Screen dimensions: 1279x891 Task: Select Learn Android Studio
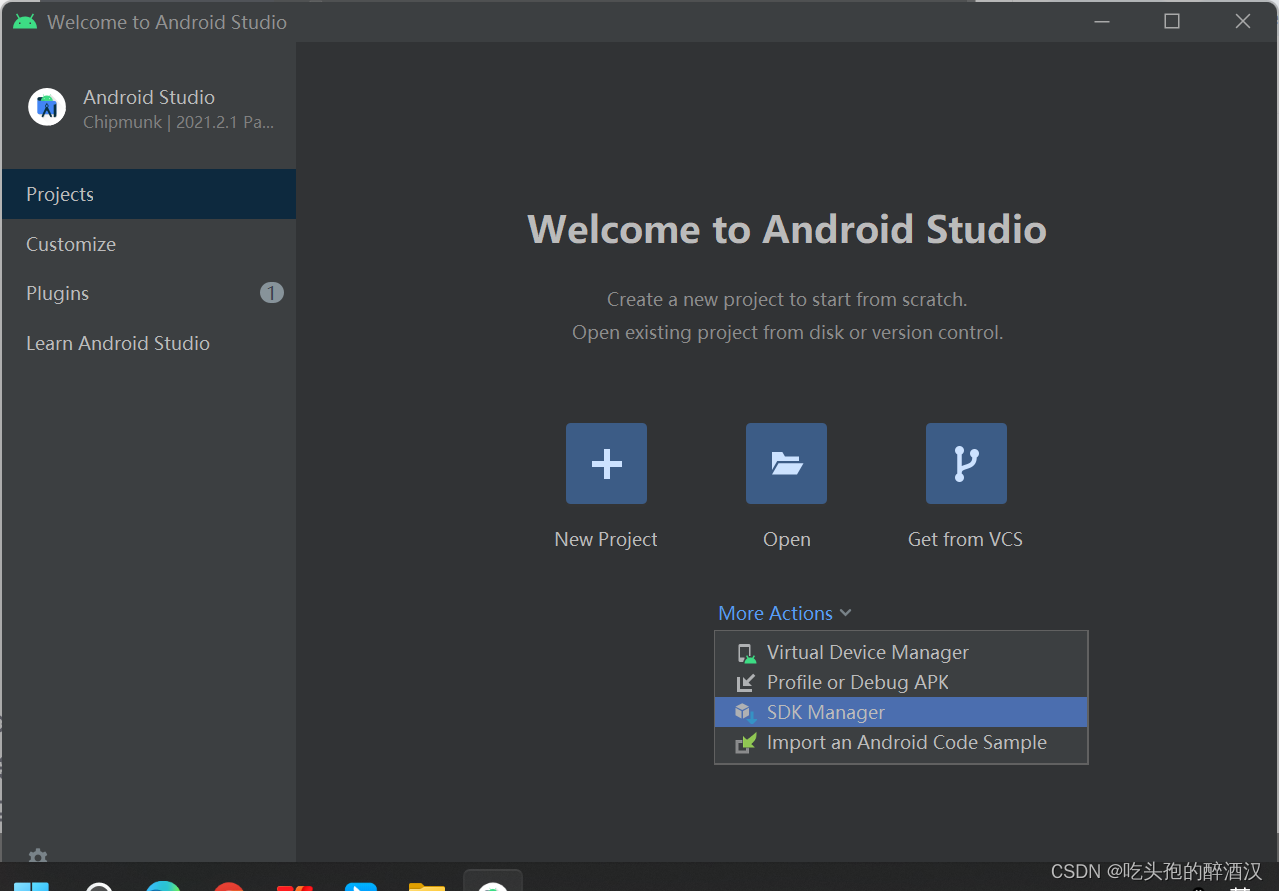[117, 343]
